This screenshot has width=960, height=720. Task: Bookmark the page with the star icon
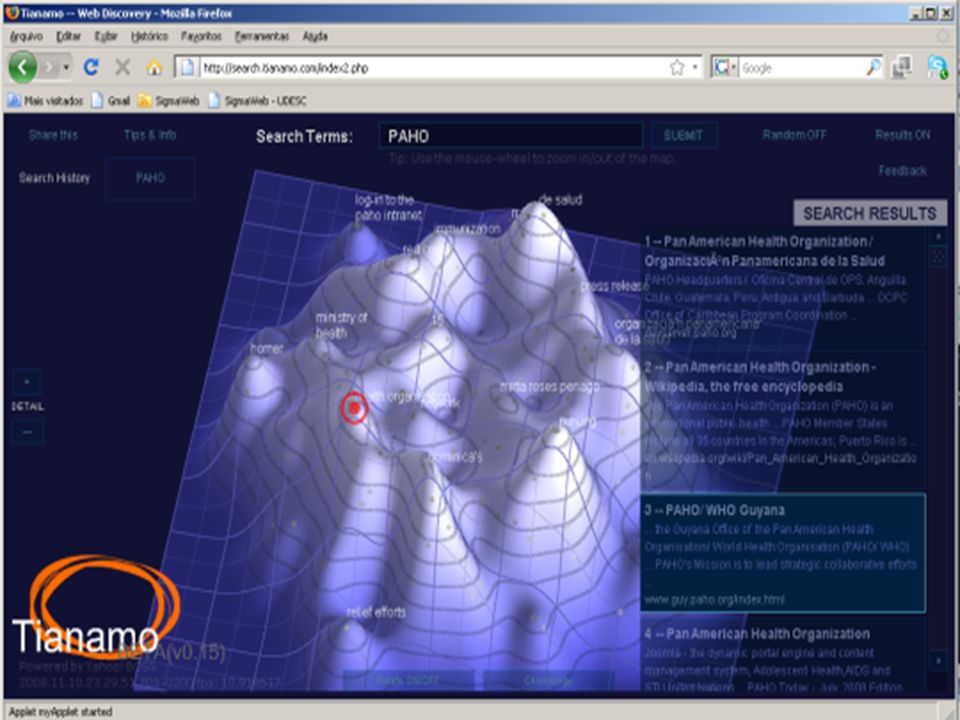(677, 67)
